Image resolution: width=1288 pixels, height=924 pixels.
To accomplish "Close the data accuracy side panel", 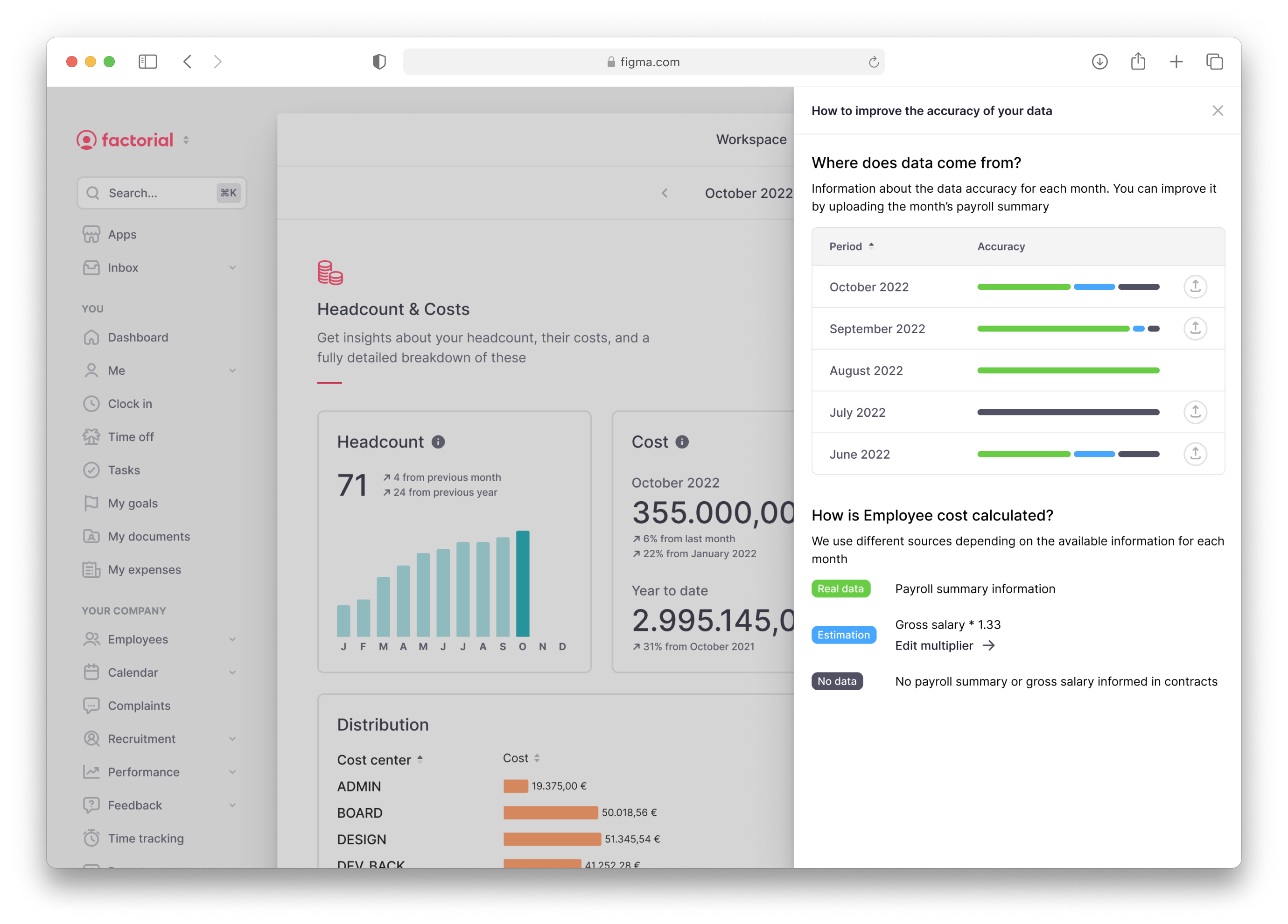I will click(x=1217, y=111).
